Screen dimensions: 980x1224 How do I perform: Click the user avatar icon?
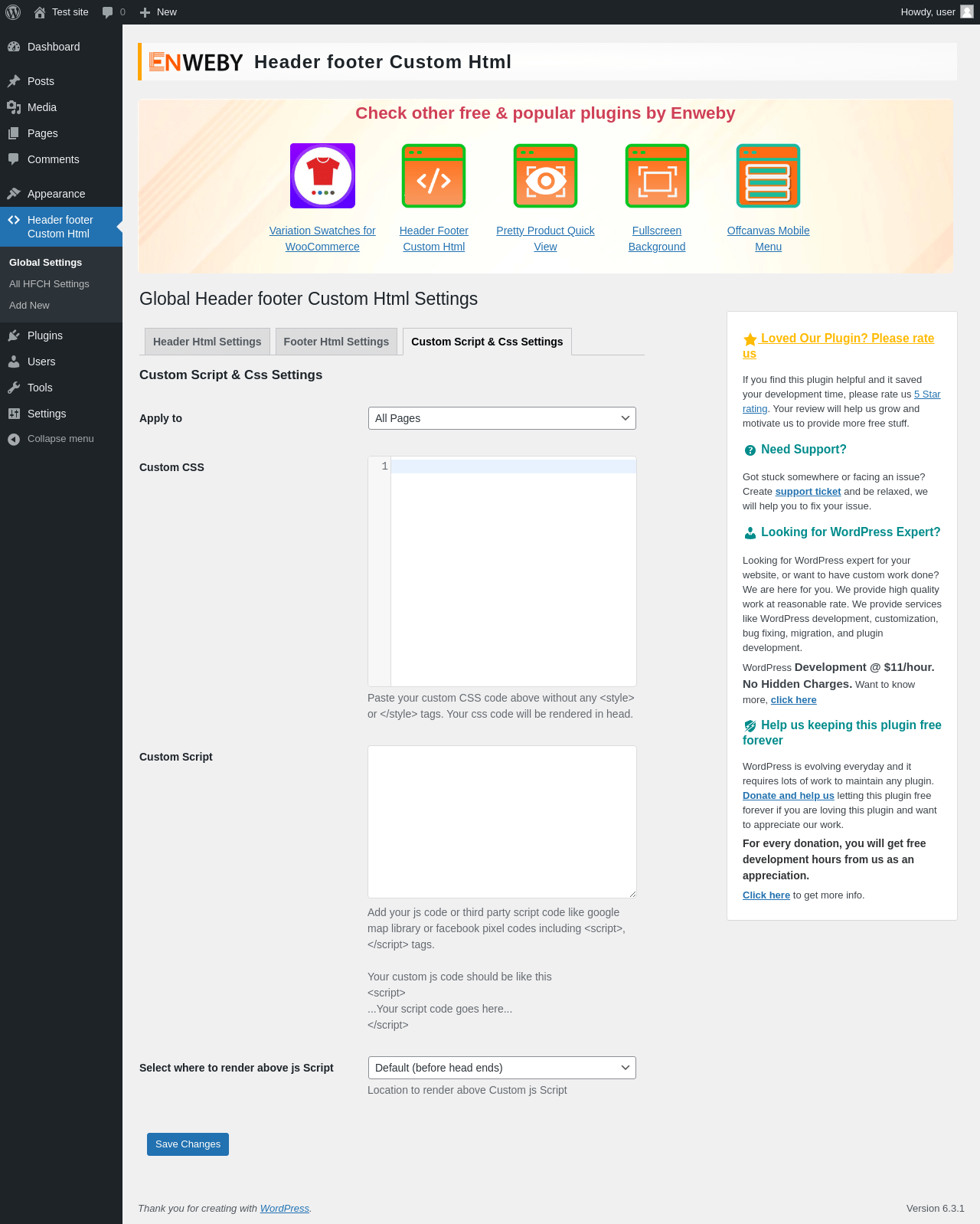click(967, 11)
